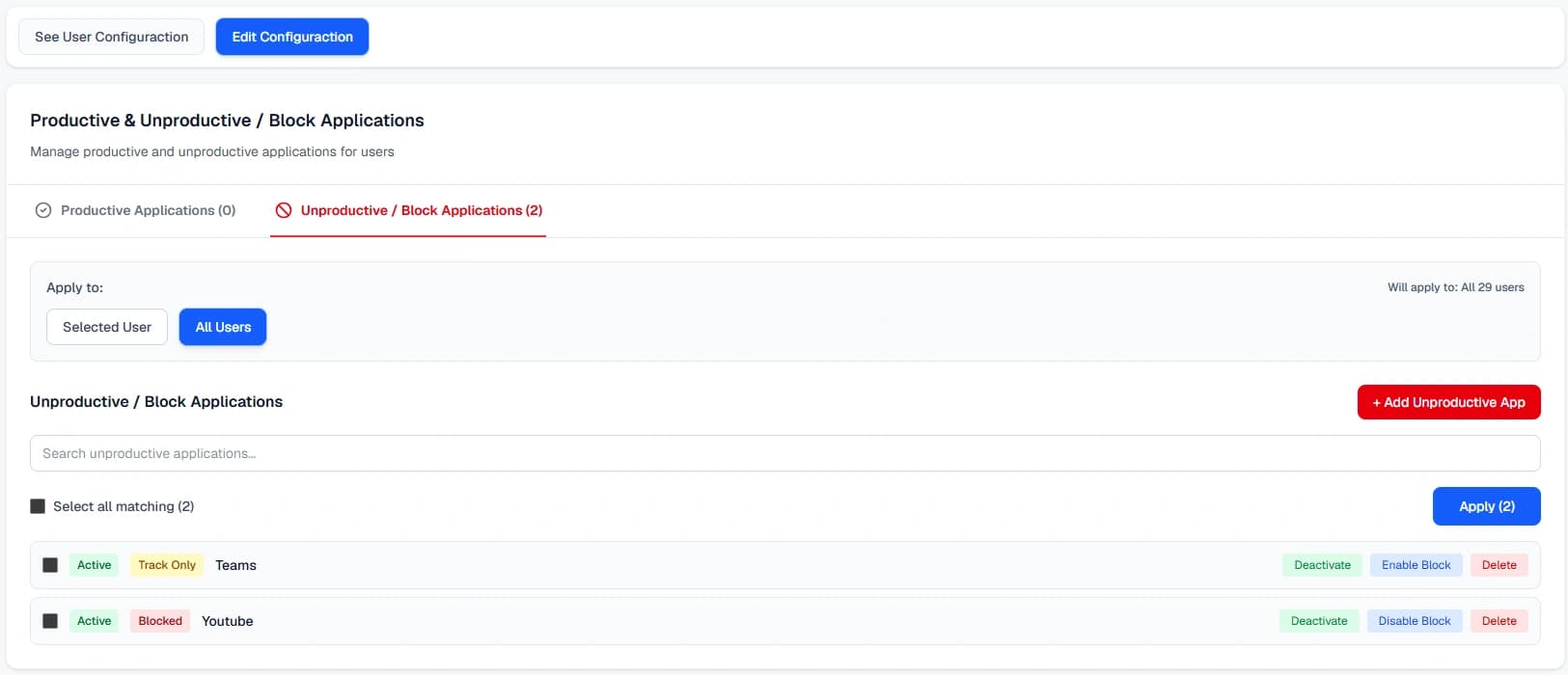1568x675 pixels.
Task: Click 'Manage productive and unproductive applications' subtitle
Action: (212, 151)
